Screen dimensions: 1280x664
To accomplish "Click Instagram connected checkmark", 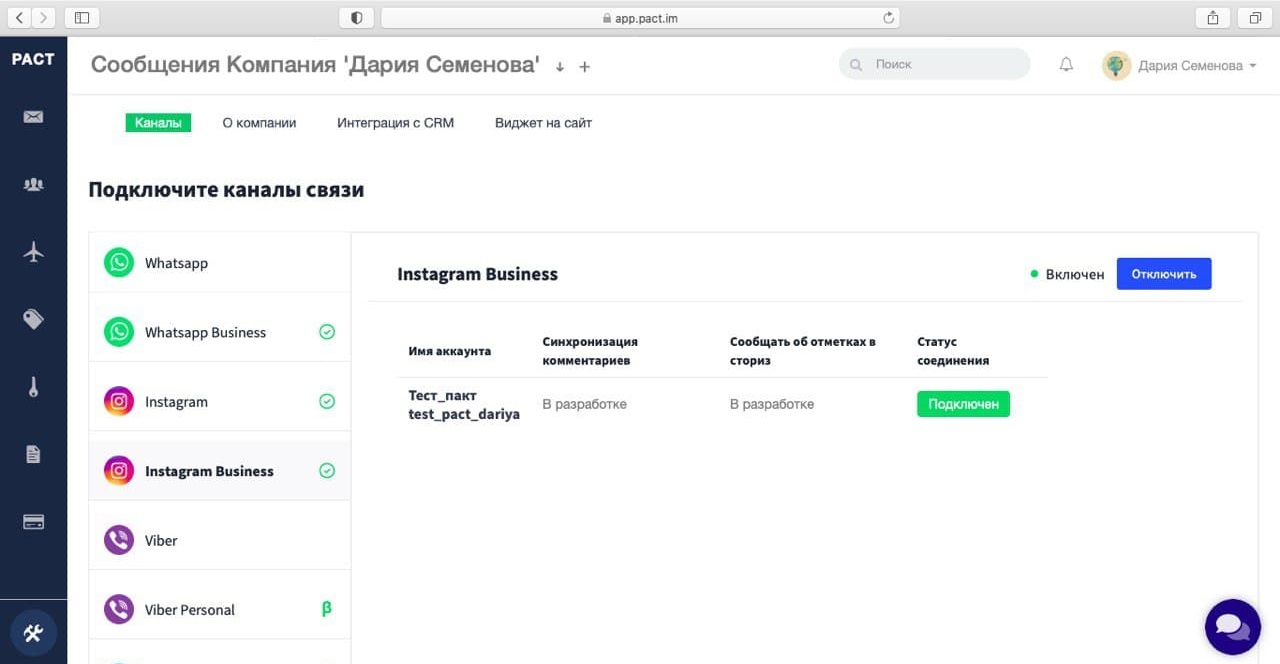I will point(327,402).
